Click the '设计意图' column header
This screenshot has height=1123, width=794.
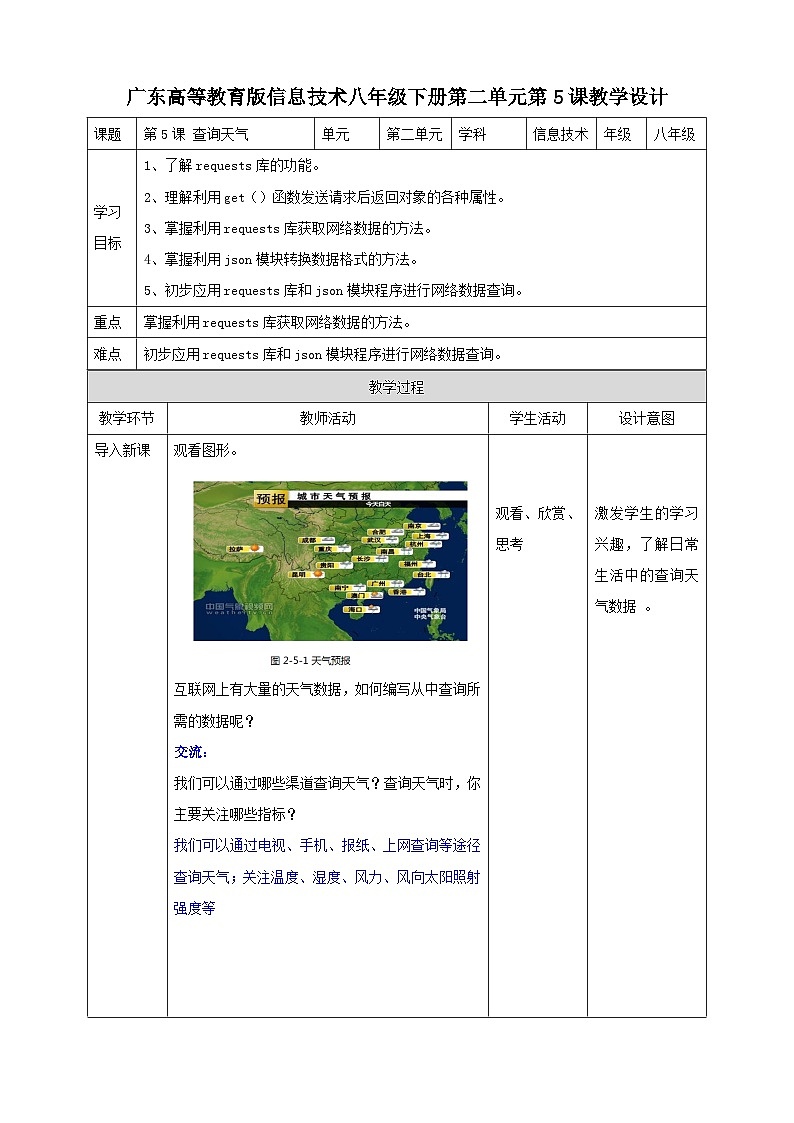[647, 418]
